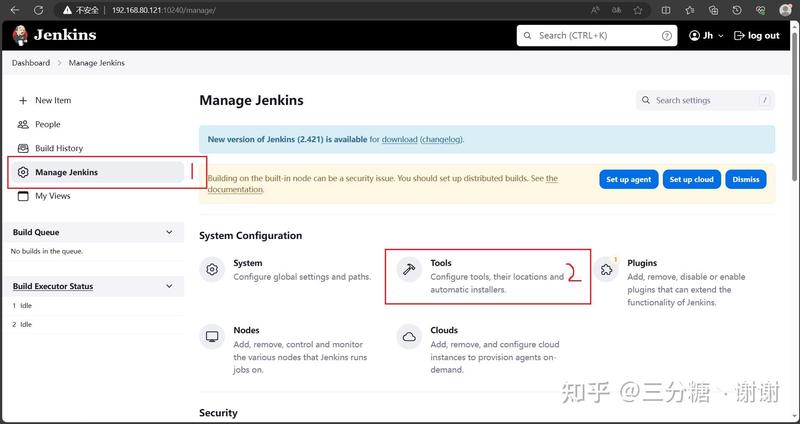Focus the Search (CTRL+K) field
This screenshot has height=424, width=800.
click(597, 36)
